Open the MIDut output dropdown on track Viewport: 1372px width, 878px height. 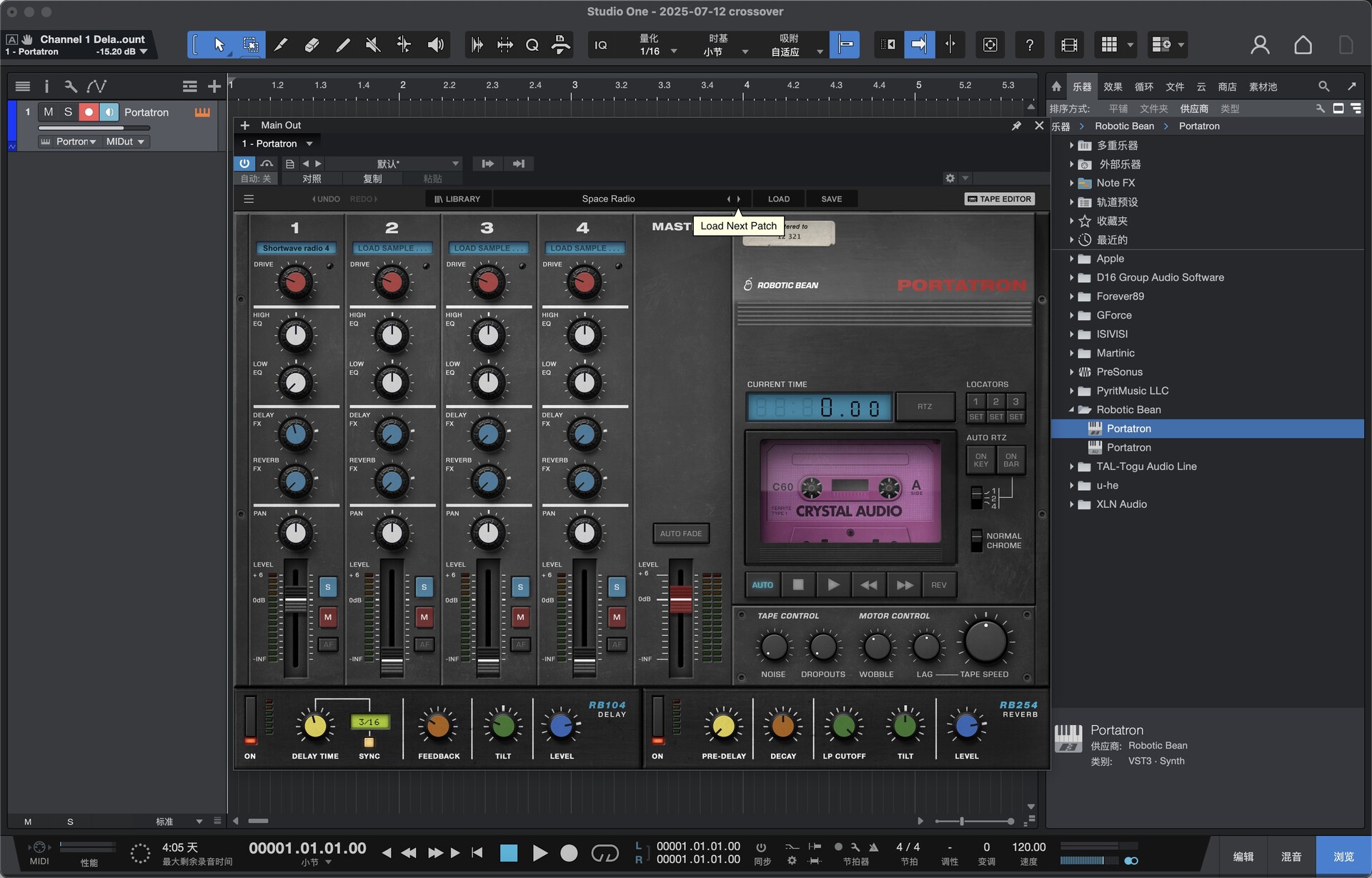coord(125,141)
